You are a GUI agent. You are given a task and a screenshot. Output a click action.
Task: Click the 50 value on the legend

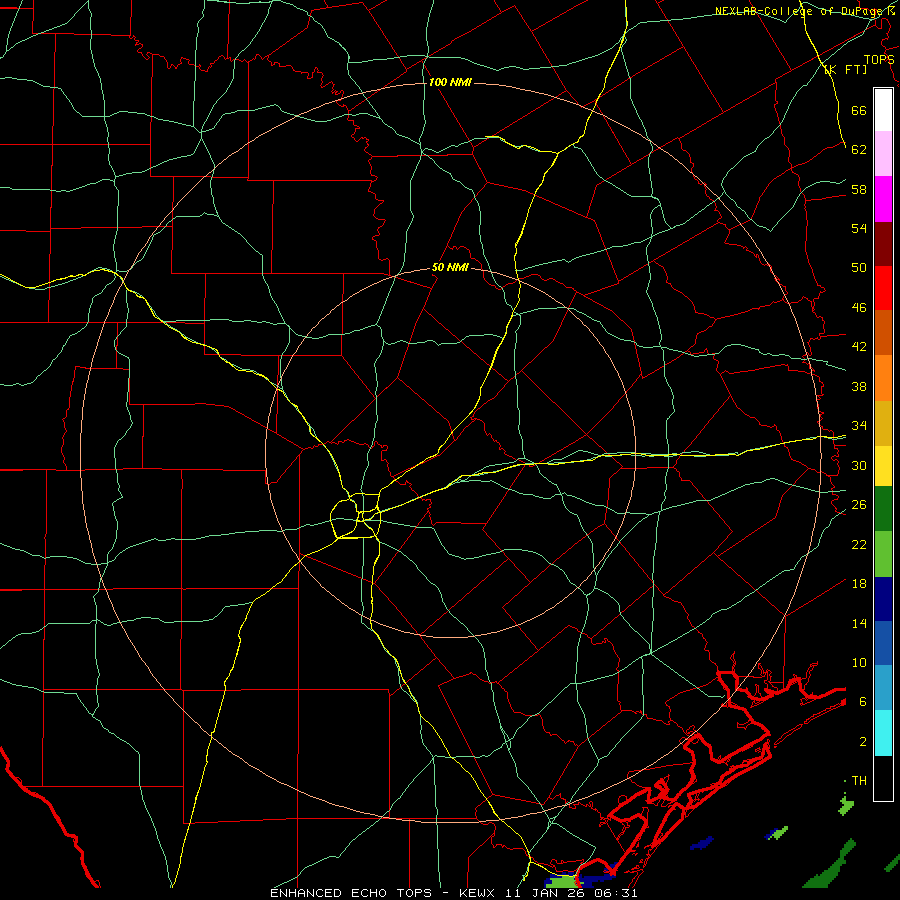(859, 268)
